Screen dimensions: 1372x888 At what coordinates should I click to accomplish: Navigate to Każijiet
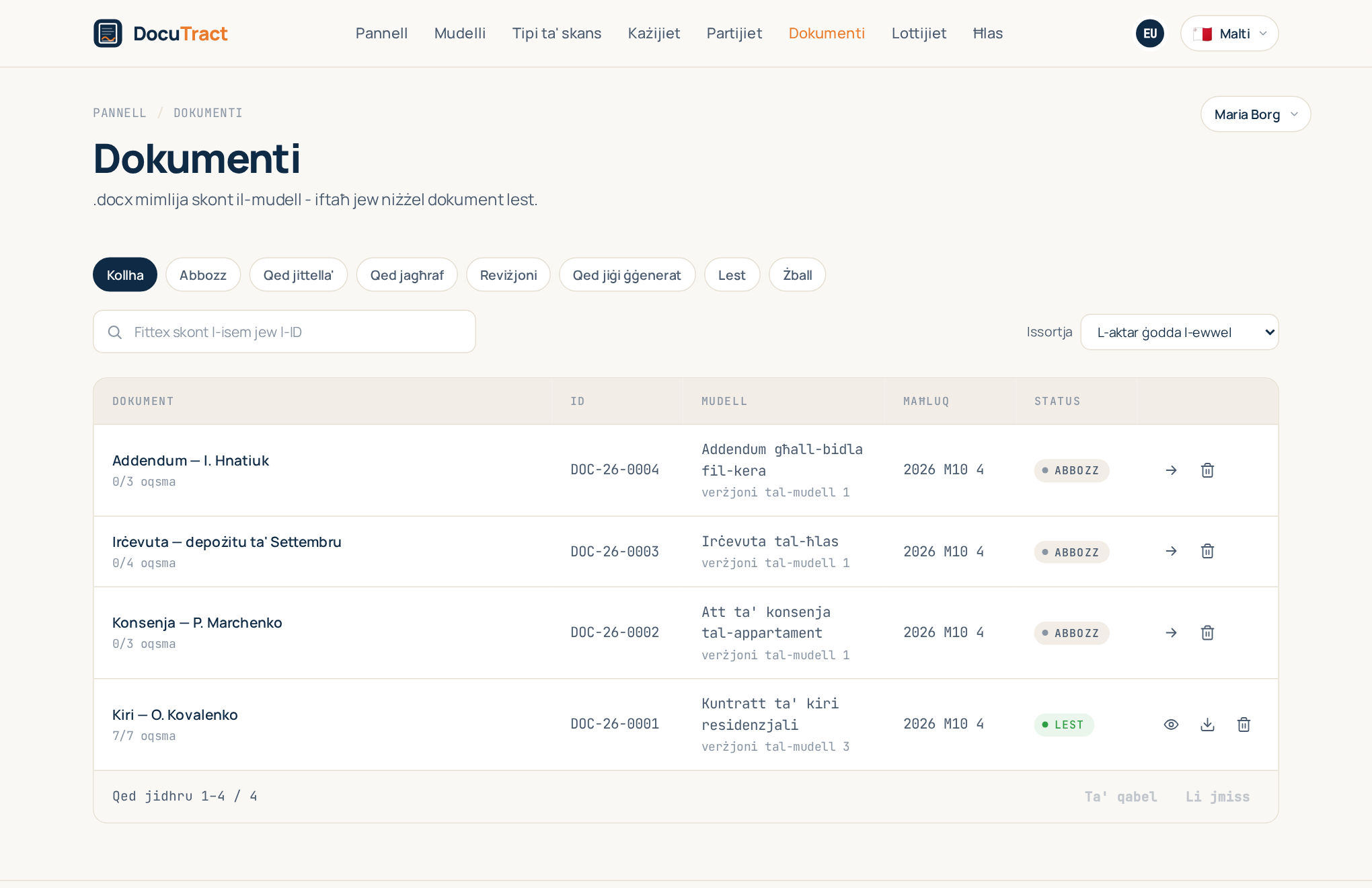[654, 34]
